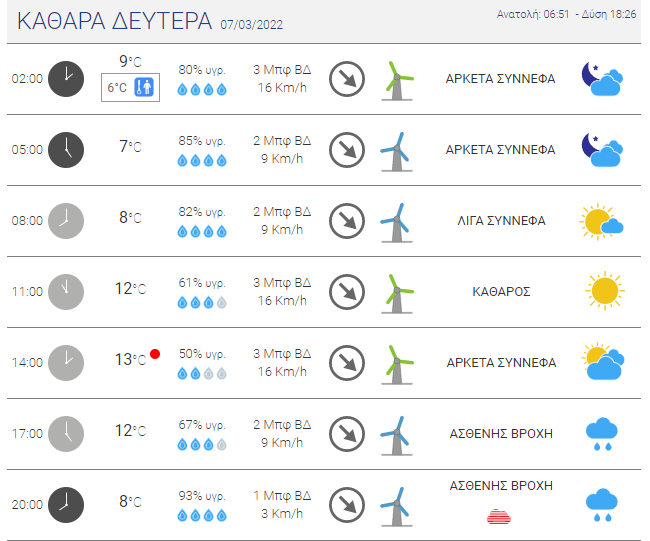Click the ΚΑΘΑΡΟΣ forecast description
The width and height of the screenshot is (650, 541).
tap(501, 292)
